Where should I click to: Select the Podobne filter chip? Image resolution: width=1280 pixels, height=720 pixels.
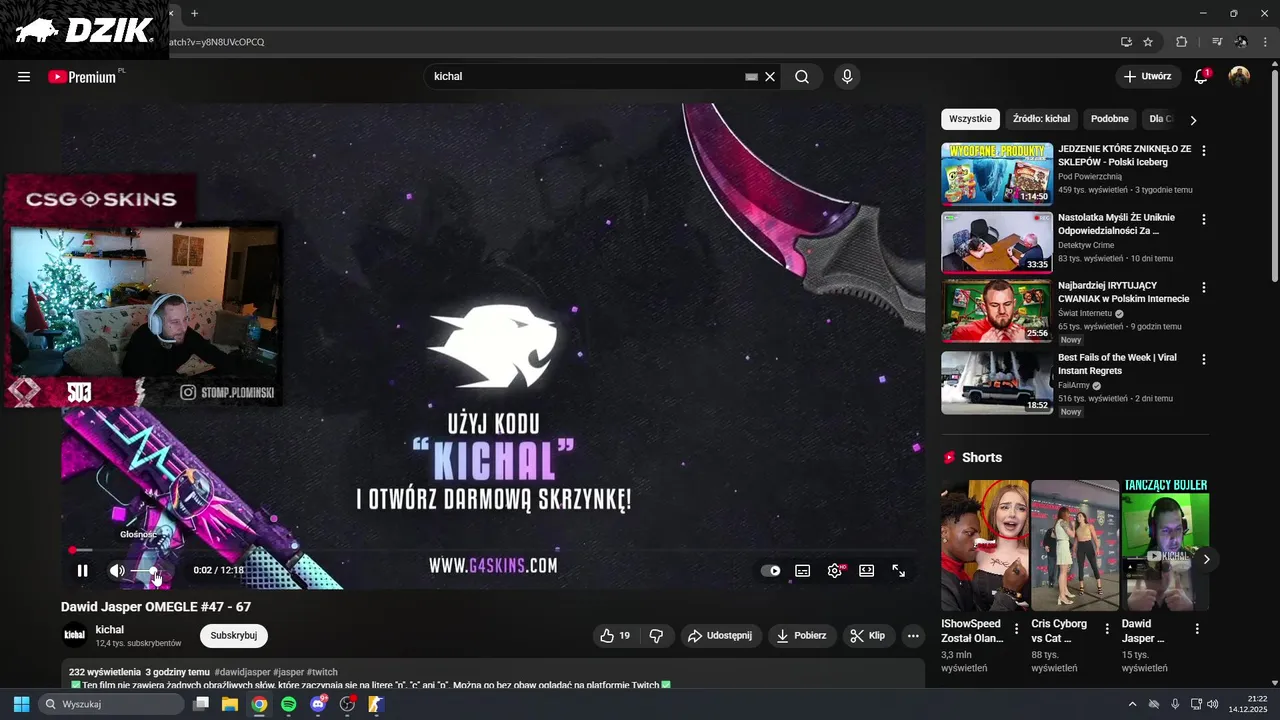[x=1109, y=119]
